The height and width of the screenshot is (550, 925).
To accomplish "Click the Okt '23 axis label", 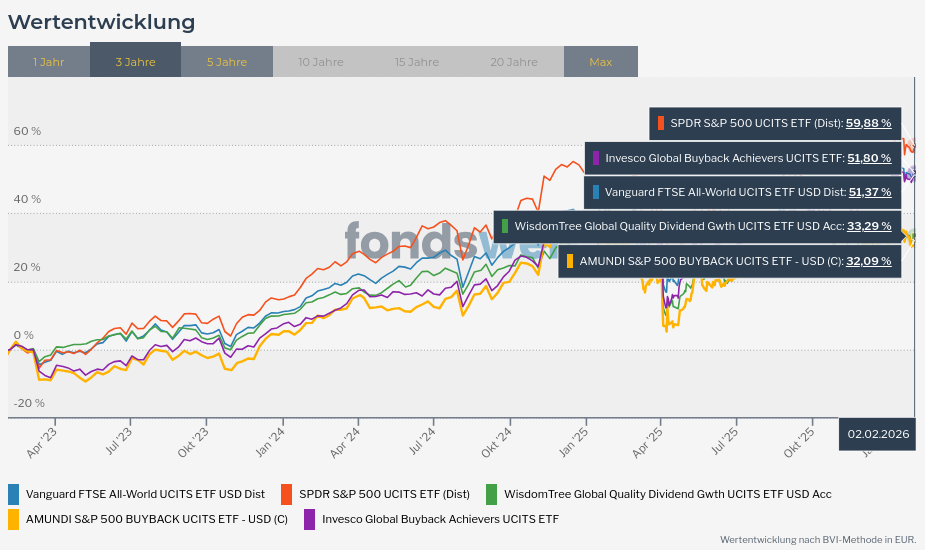I will 194,442.
